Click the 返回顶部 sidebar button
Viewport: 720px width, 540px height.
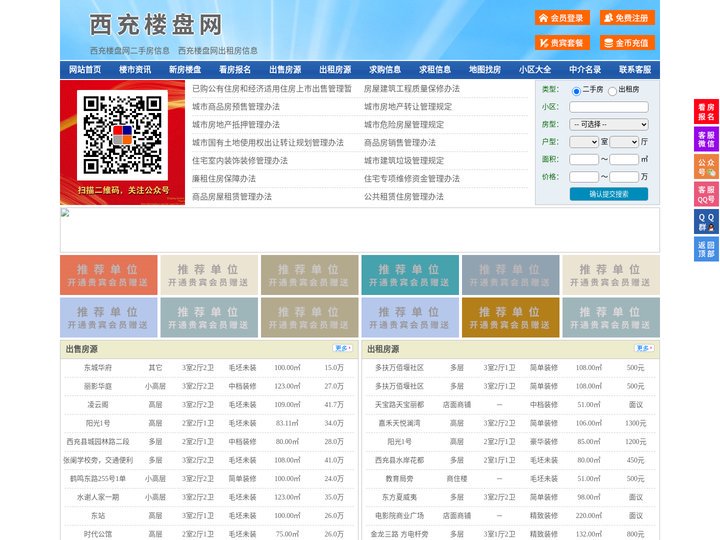pyautogui.click(x=706, y=249)
